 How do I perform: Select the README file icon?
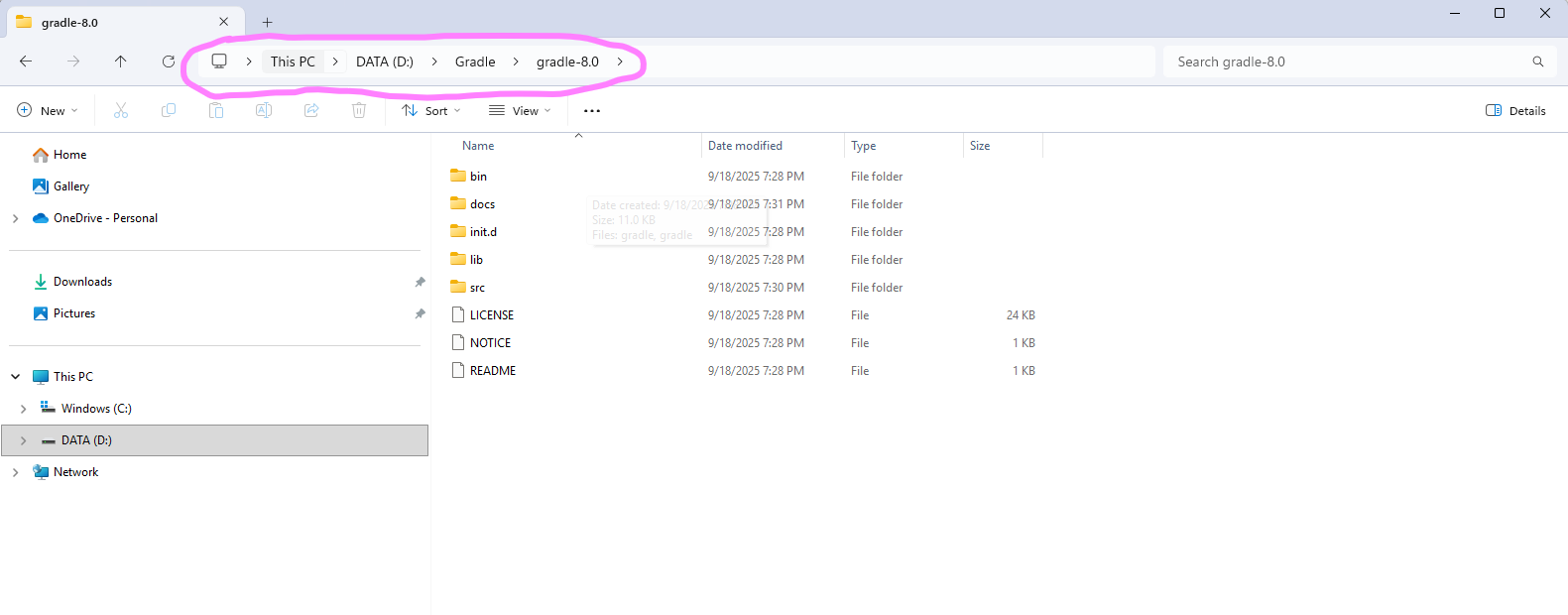(x=458, y=370)
